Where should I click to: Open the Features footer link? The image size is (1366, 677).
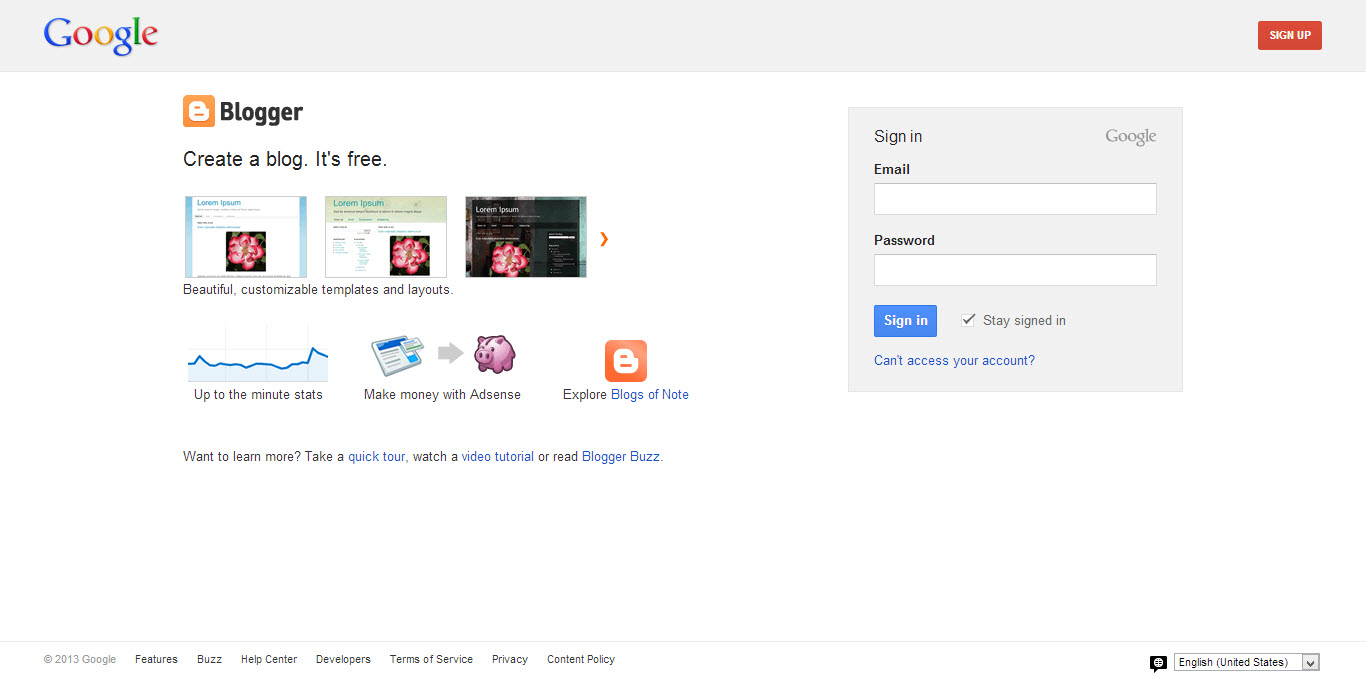(x=156, y=660)
